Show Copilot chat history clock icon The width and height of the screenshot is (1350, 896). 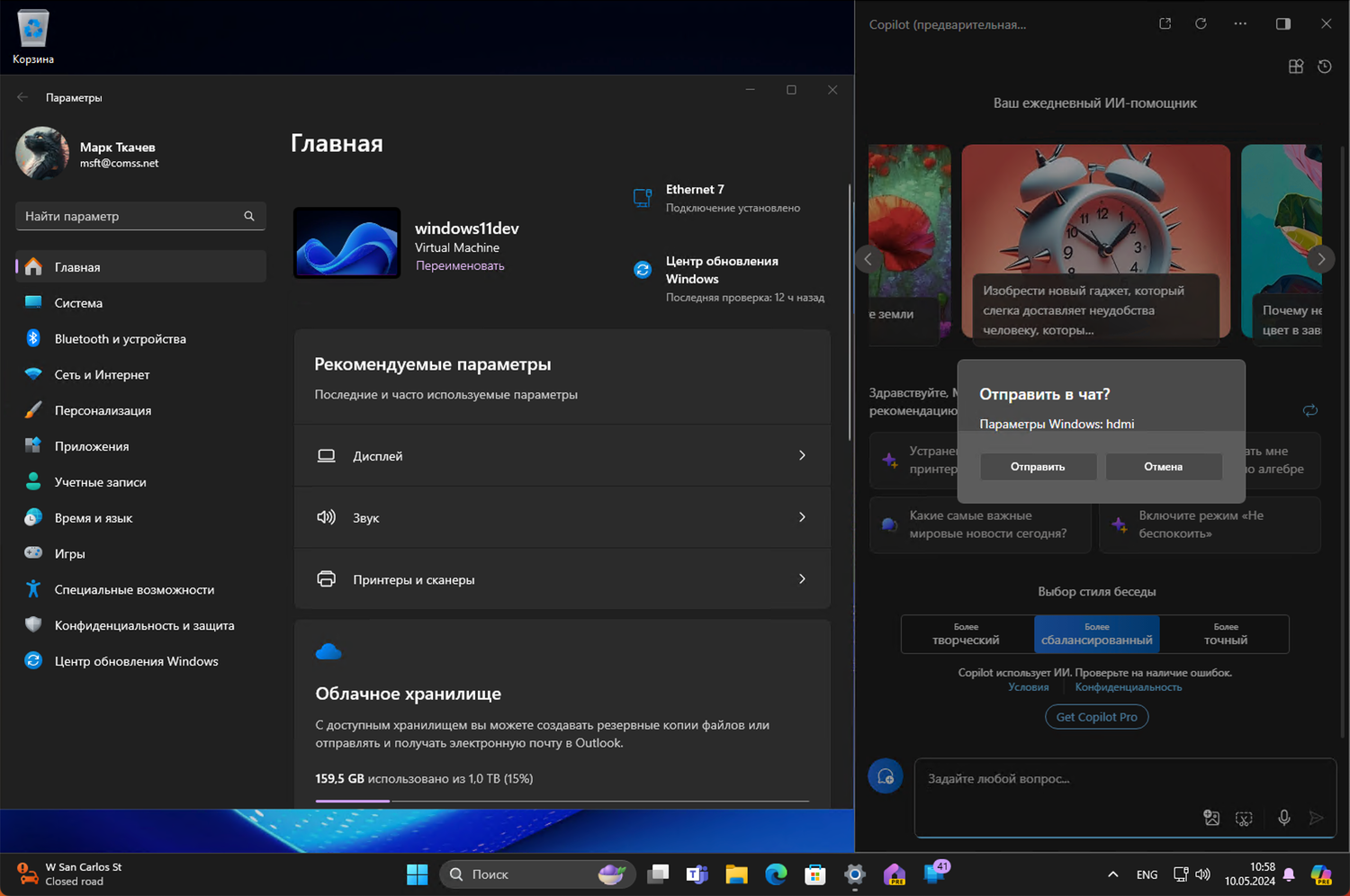tap(1325, 67)
